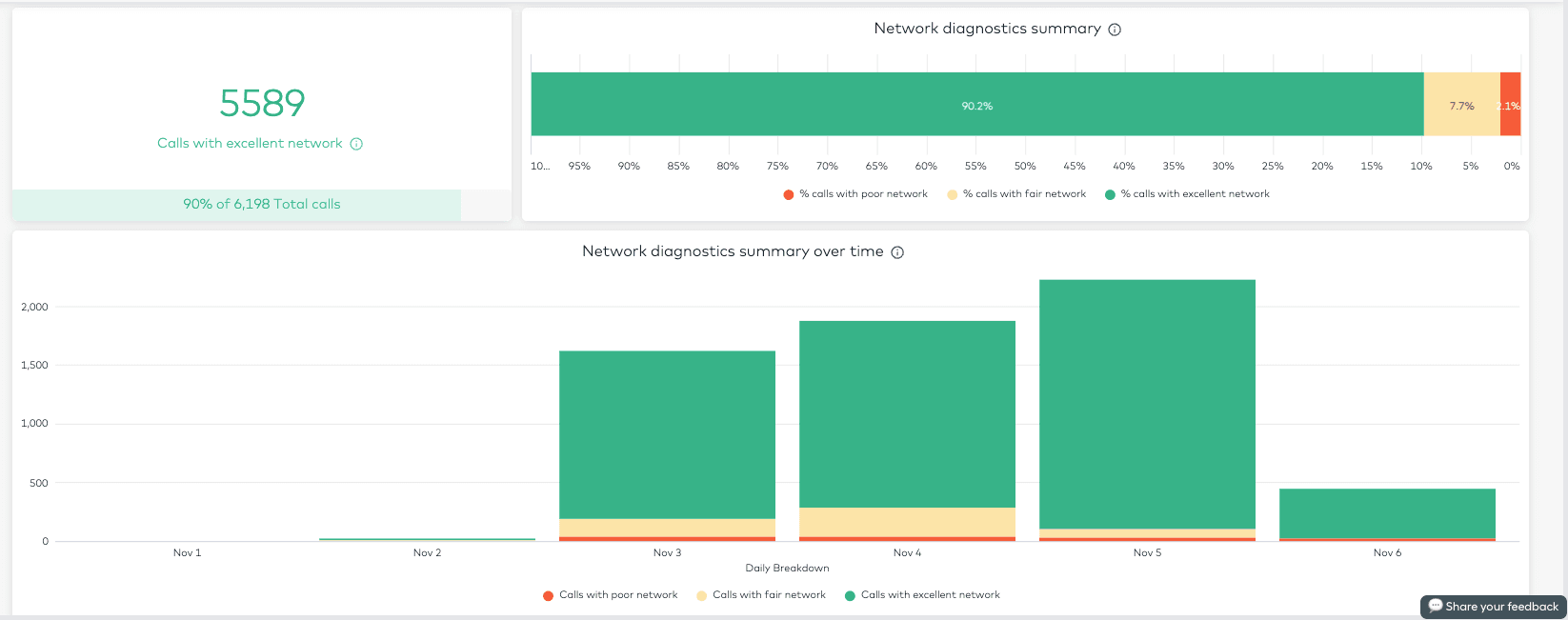This screenshot has width=1568, height=620.
Task: Click the 5589 calls count
Action: 262,103
